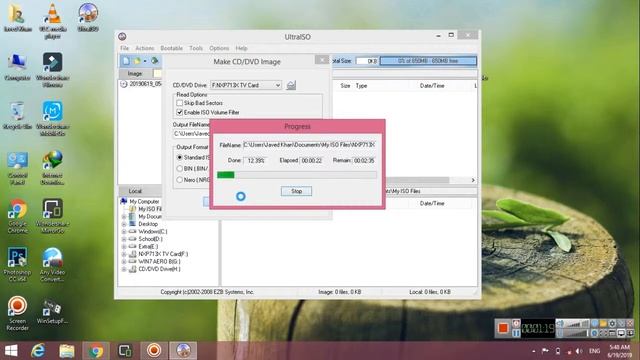Open the Bootable menu
Image resolution: width=640 pixels, height=360 pixels.
click(x=171, y=48)
